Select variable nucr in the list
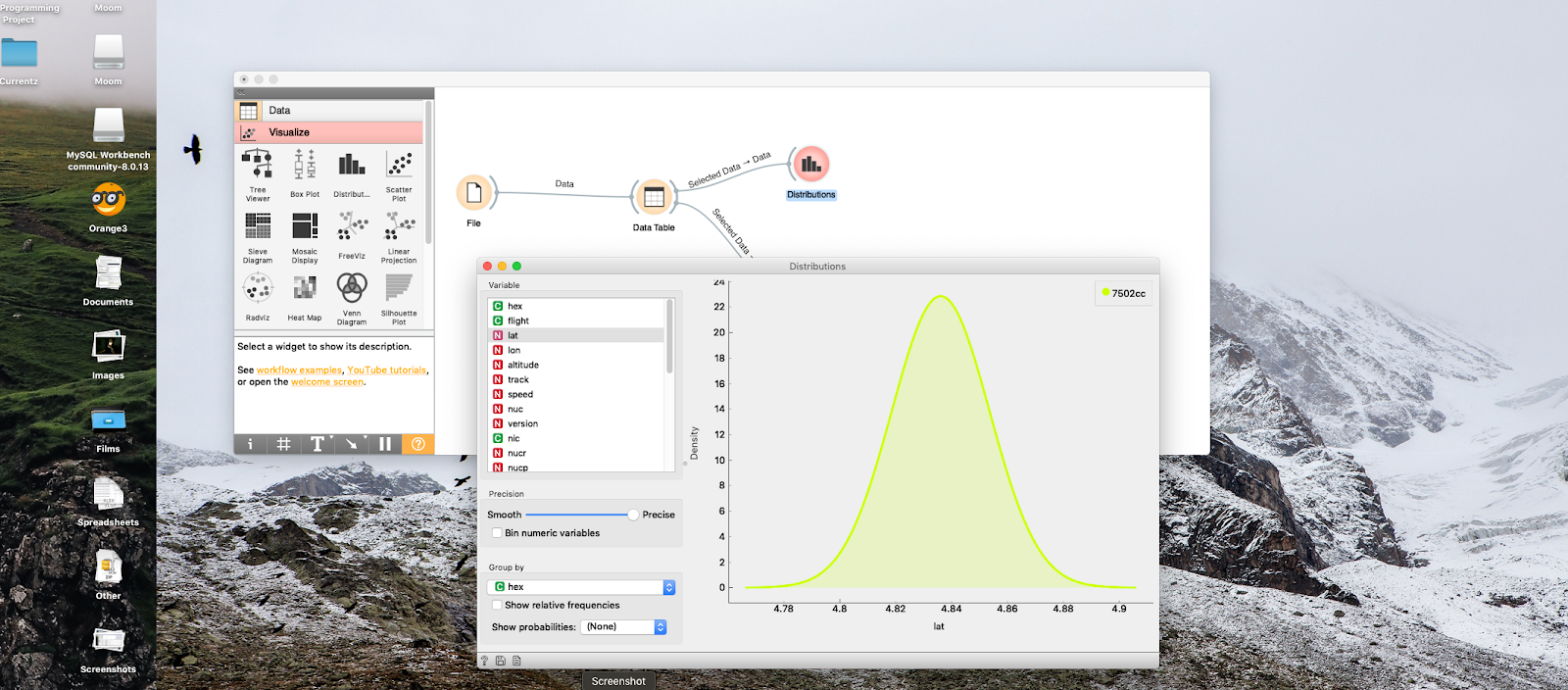Screen dimensions: 1568x690 576,453
